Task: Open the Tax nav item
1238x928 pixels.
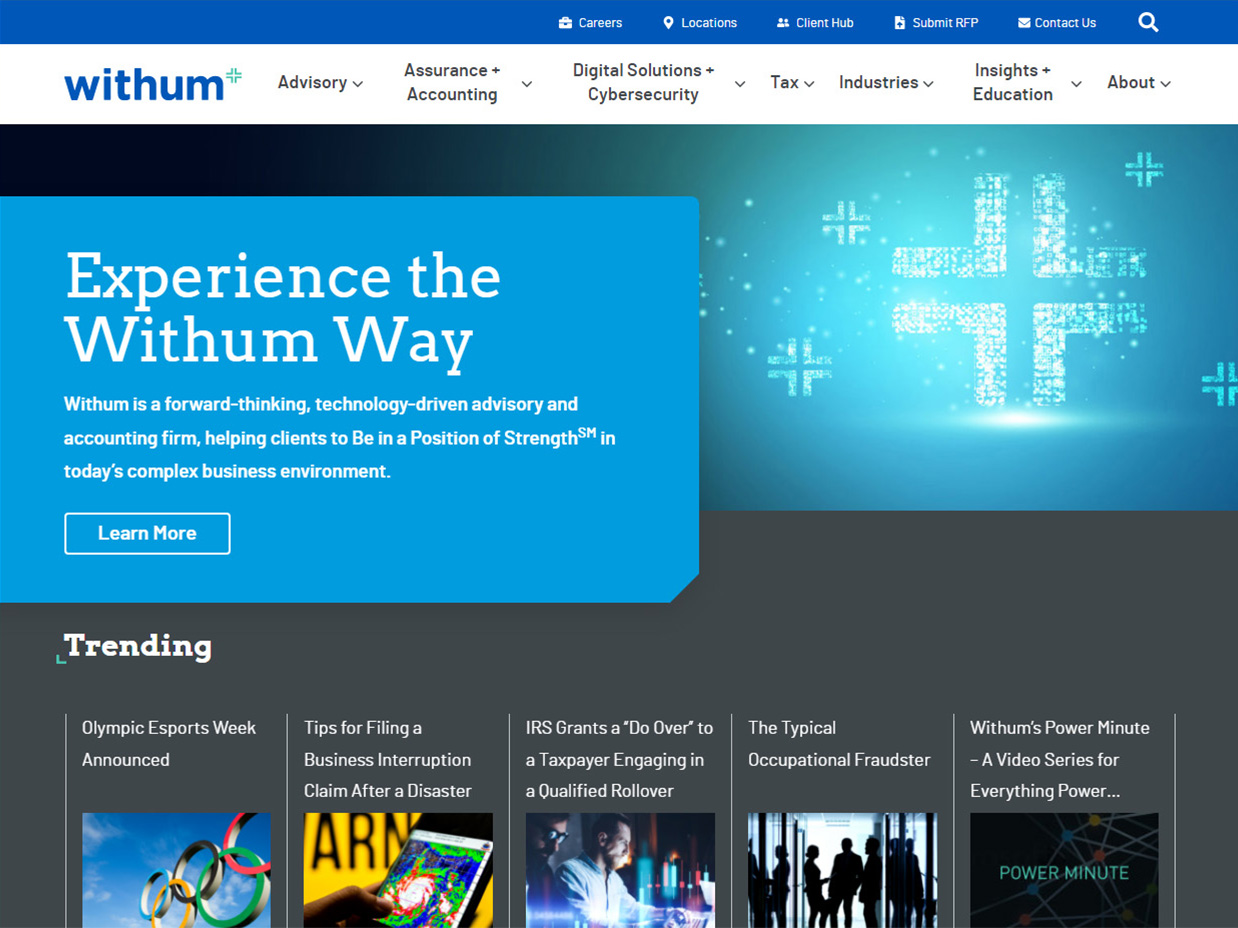Action: tap(784, 83)
